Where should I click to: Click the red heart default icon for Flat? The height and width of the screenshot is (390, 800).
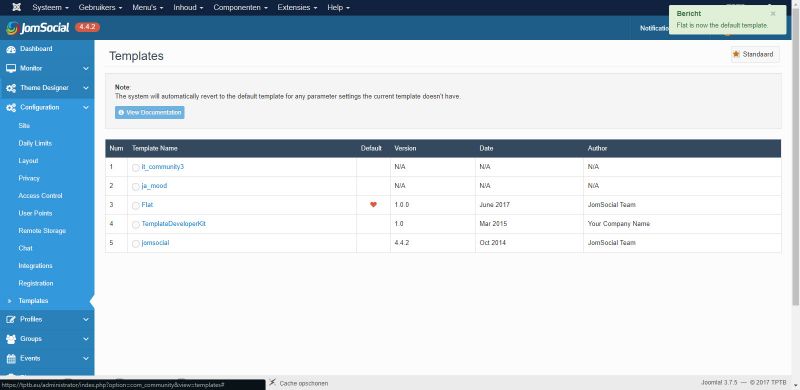[373, 205]
